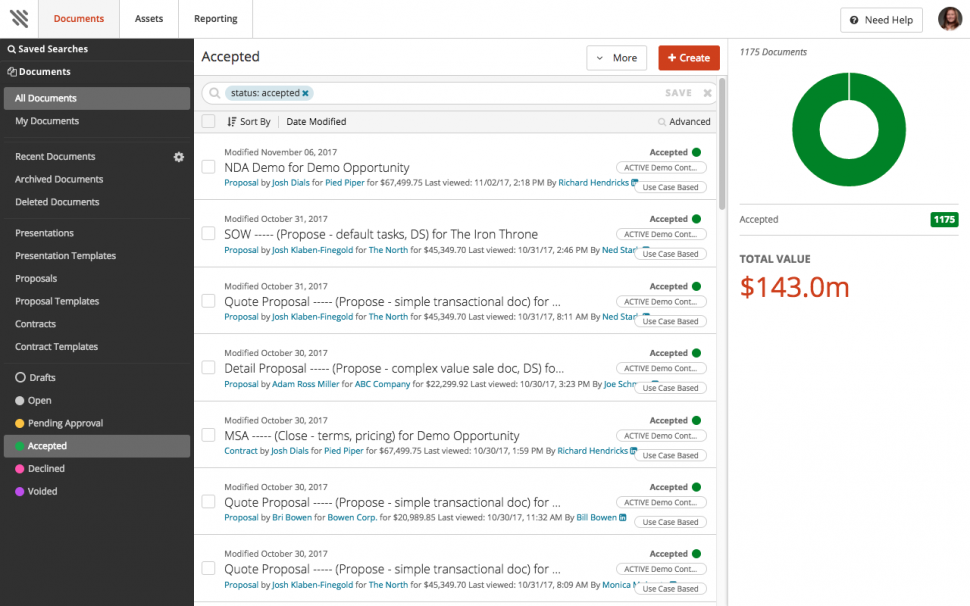Viewport: 970px width, 606px height.
Task: Open Recent Documents settings gear
Action: [x=179, y=157]
